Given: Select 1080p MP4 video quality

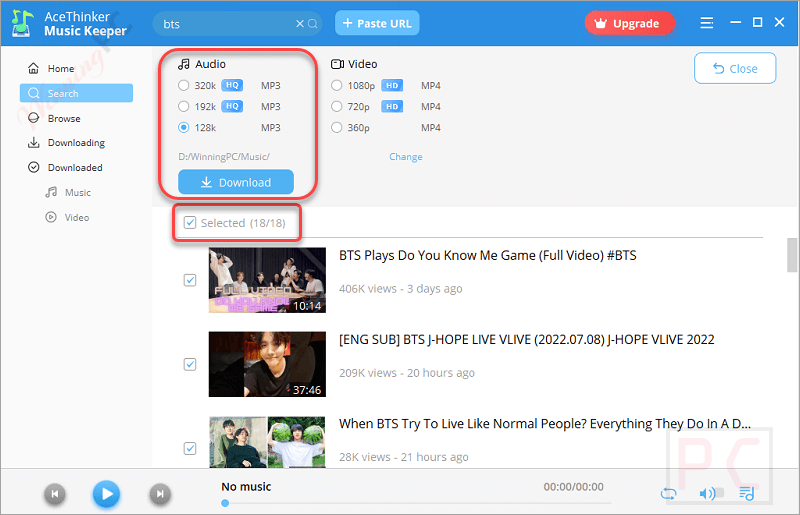Looking at the screenshot, I should (337, 86).
